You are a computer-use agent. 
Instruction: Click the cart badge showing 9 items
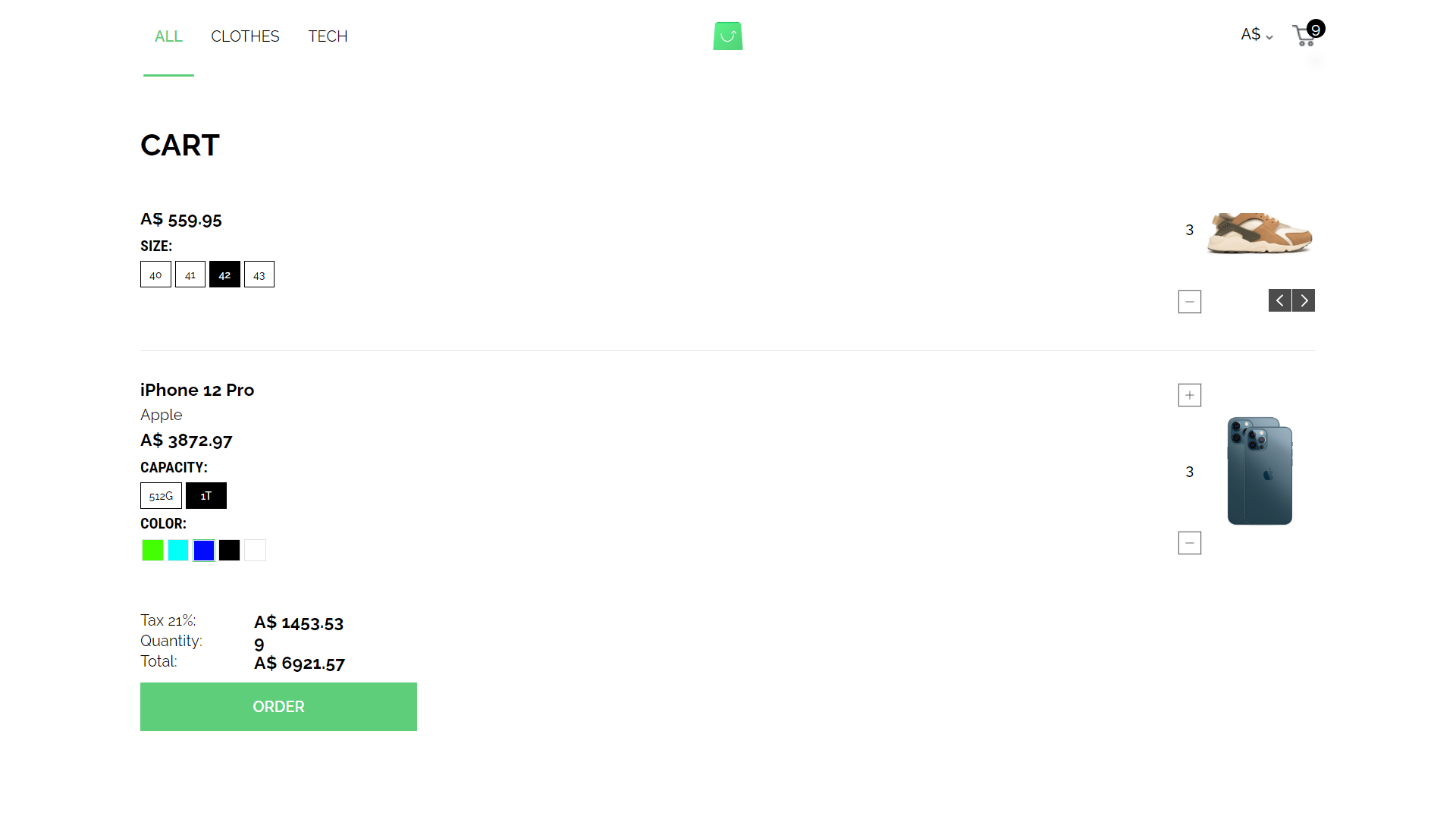point(1316,29)
